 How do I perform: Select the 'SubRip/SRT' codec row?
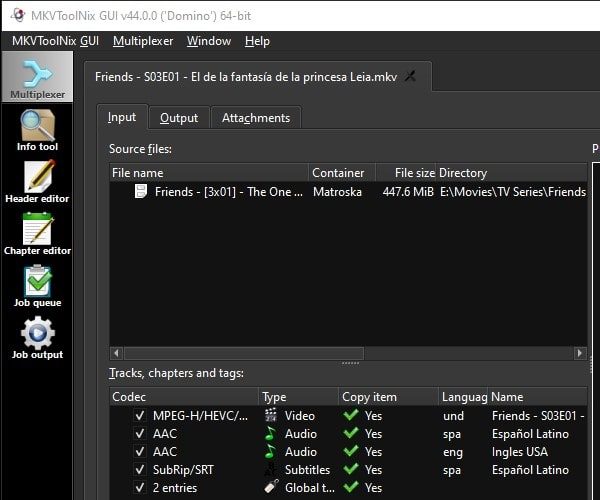(x=183, y=470)
